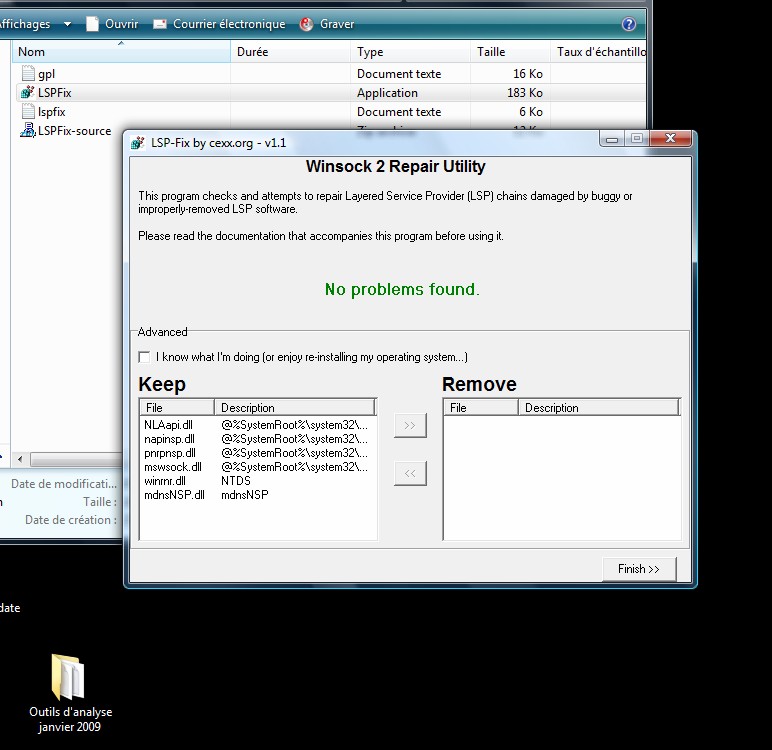Close the LSP-Fix window
Viewport: 772px width, 750px height.
[x=671, y=138]
